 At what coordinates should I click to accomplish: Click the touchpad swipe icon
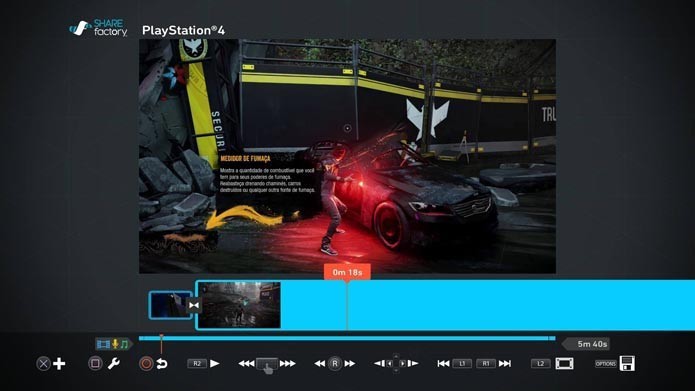tap(267, 365)
